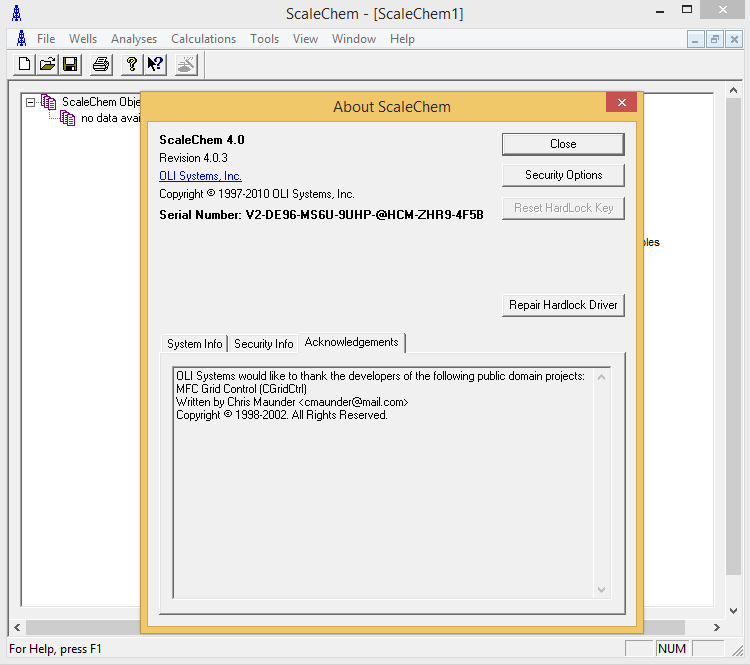Click the Print toolbar icon
The height and width of the screenshot is (665, 750).
101,65
